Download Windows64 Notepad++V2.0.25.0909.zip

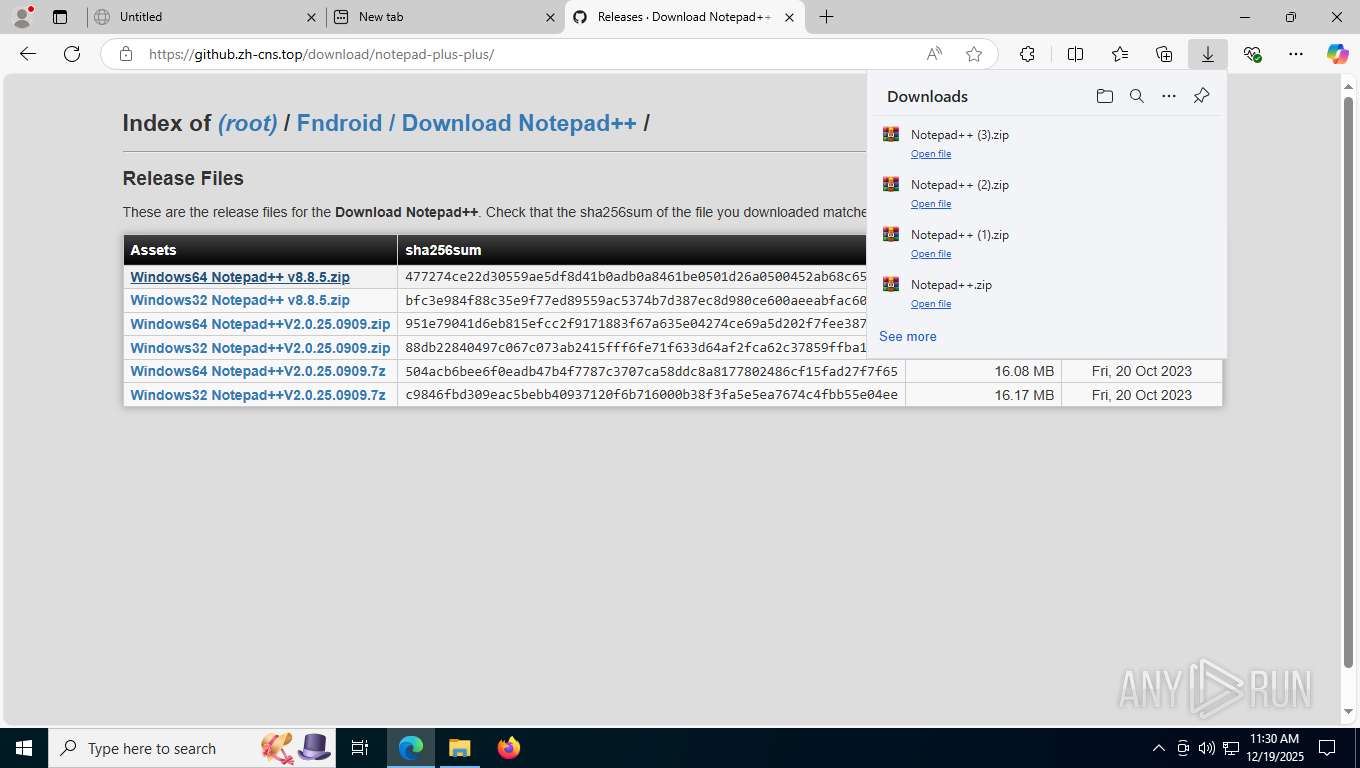pyautogui.click(x=260, y=324)
